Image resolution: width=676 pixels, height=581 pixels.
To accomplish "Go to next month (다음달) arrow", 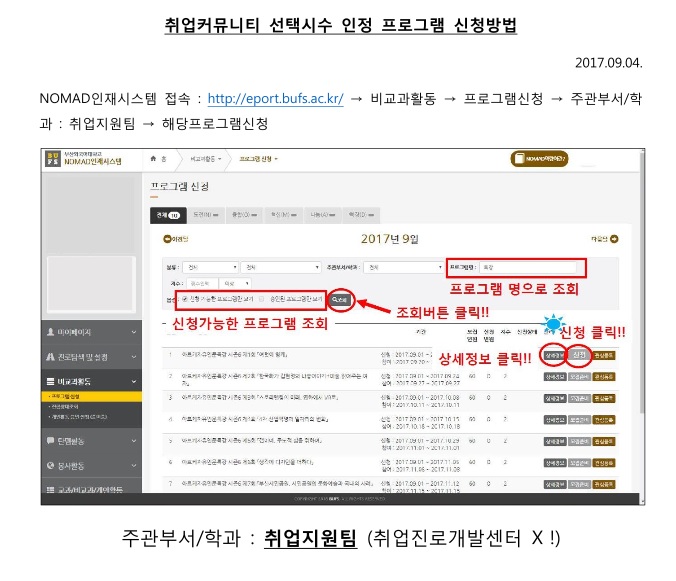I will (x=605, y=238).
